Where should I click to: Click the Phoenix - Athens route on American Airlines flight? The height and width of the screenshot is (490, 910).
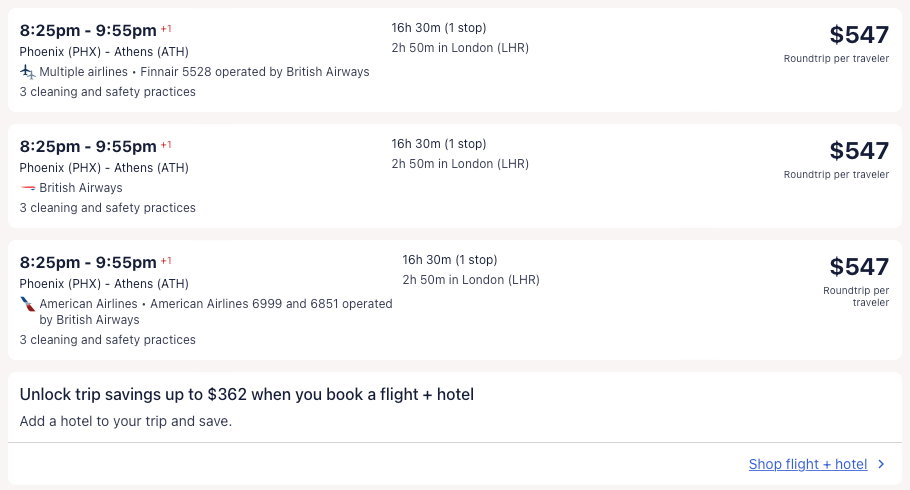(104, 284)
